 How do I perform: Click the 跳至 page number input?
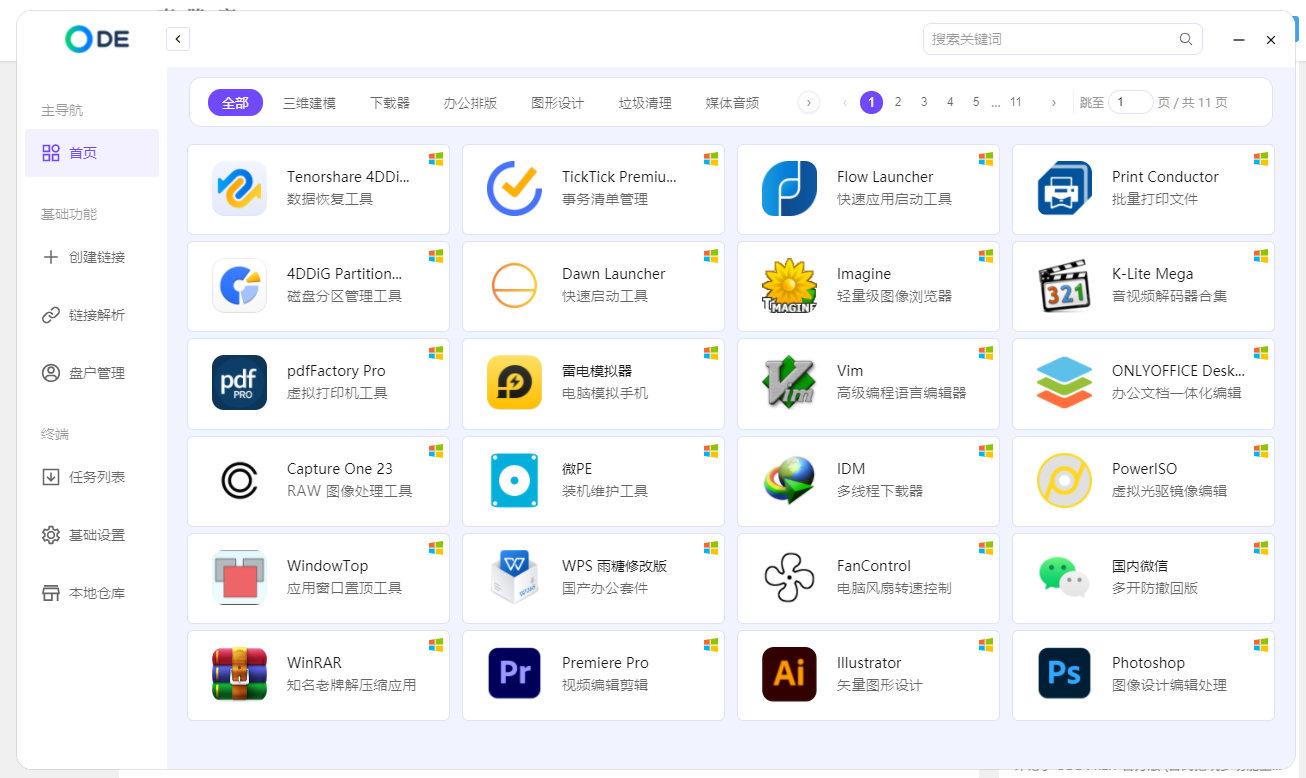(1131, 102)
